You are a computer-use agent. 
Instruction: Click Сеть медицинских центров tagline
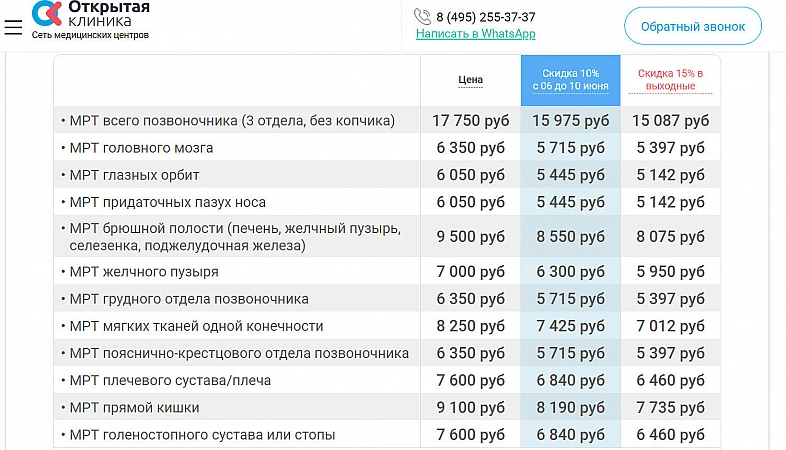[x=90, y=35]
